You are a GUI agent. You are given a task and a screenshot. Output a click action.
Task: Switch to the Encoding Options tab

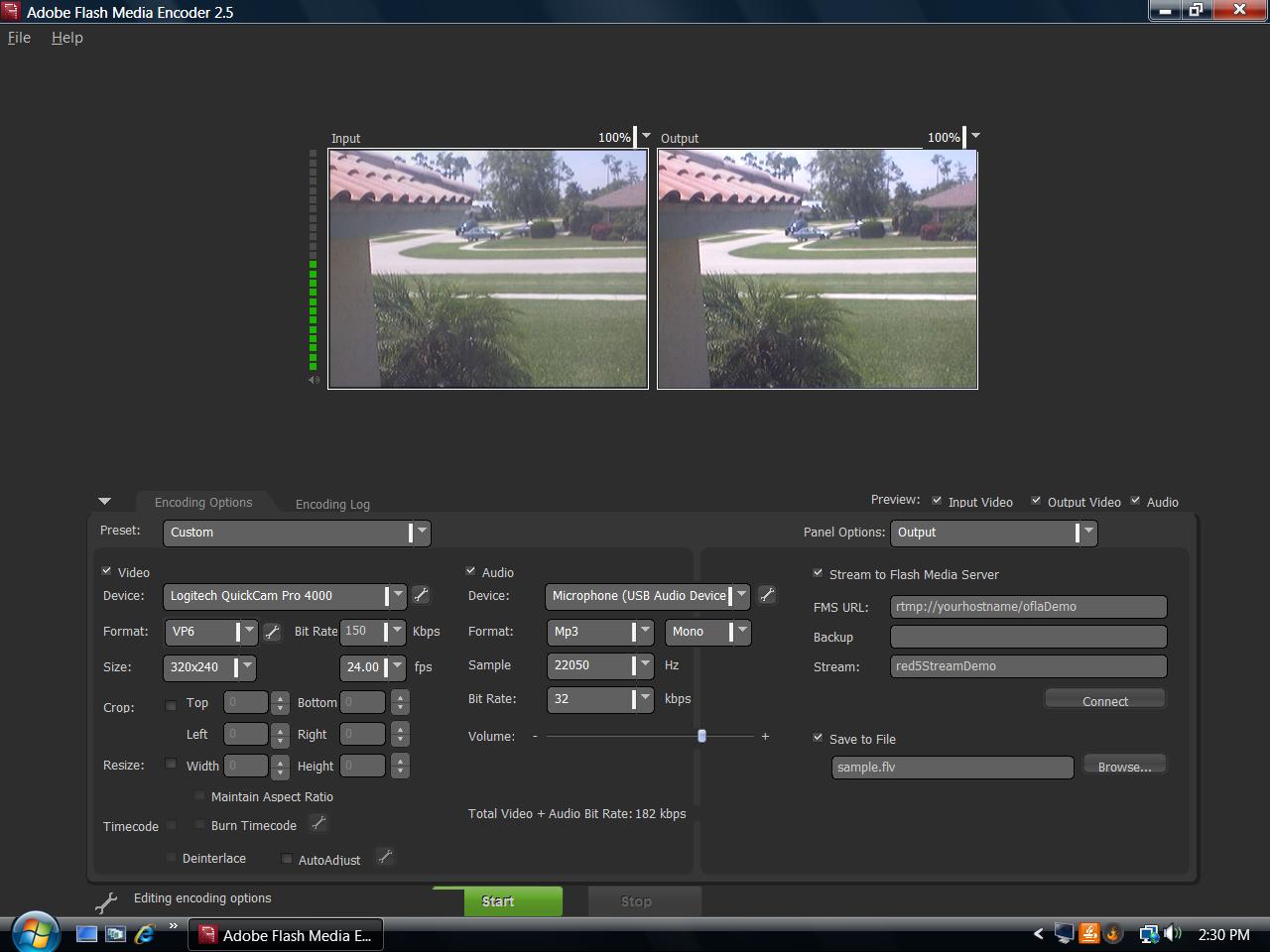pyautogui.click(x=203, y=503)
